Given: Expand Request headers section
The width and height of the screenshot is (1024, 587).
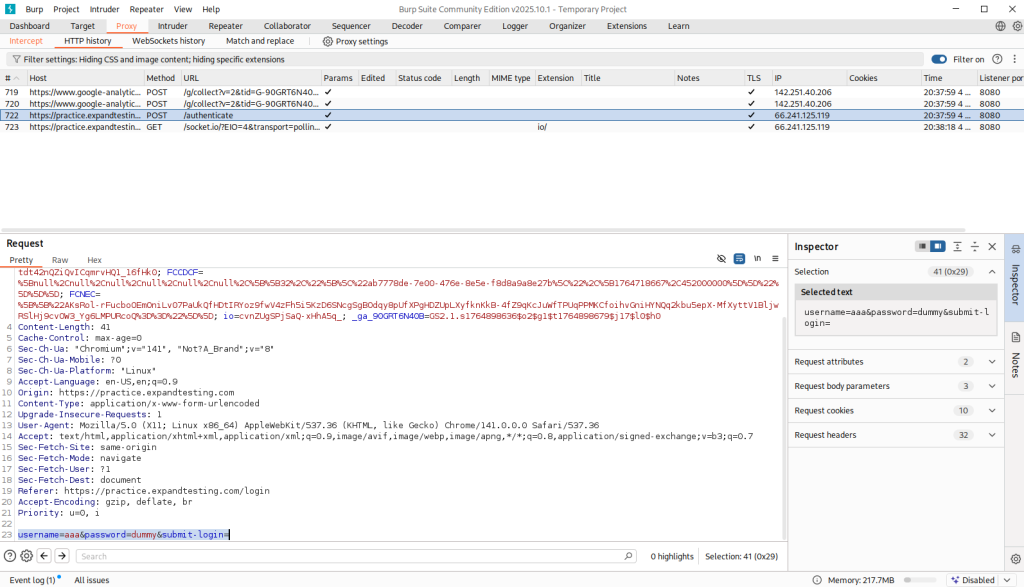Looking at the screenshot, I should 992,435.
